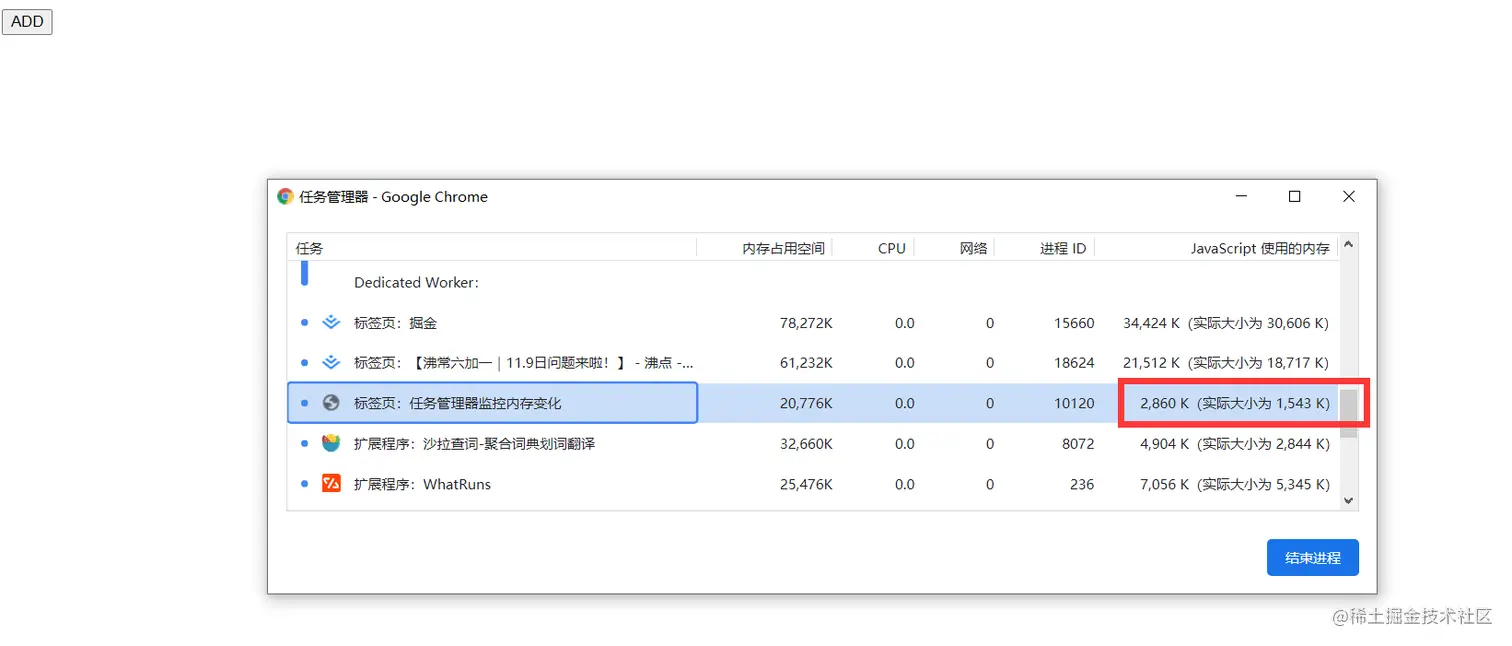Select the 标签页：【沸常六加一 row
This screenshot has height=646, width=1512.
click(x=813, y=363)
